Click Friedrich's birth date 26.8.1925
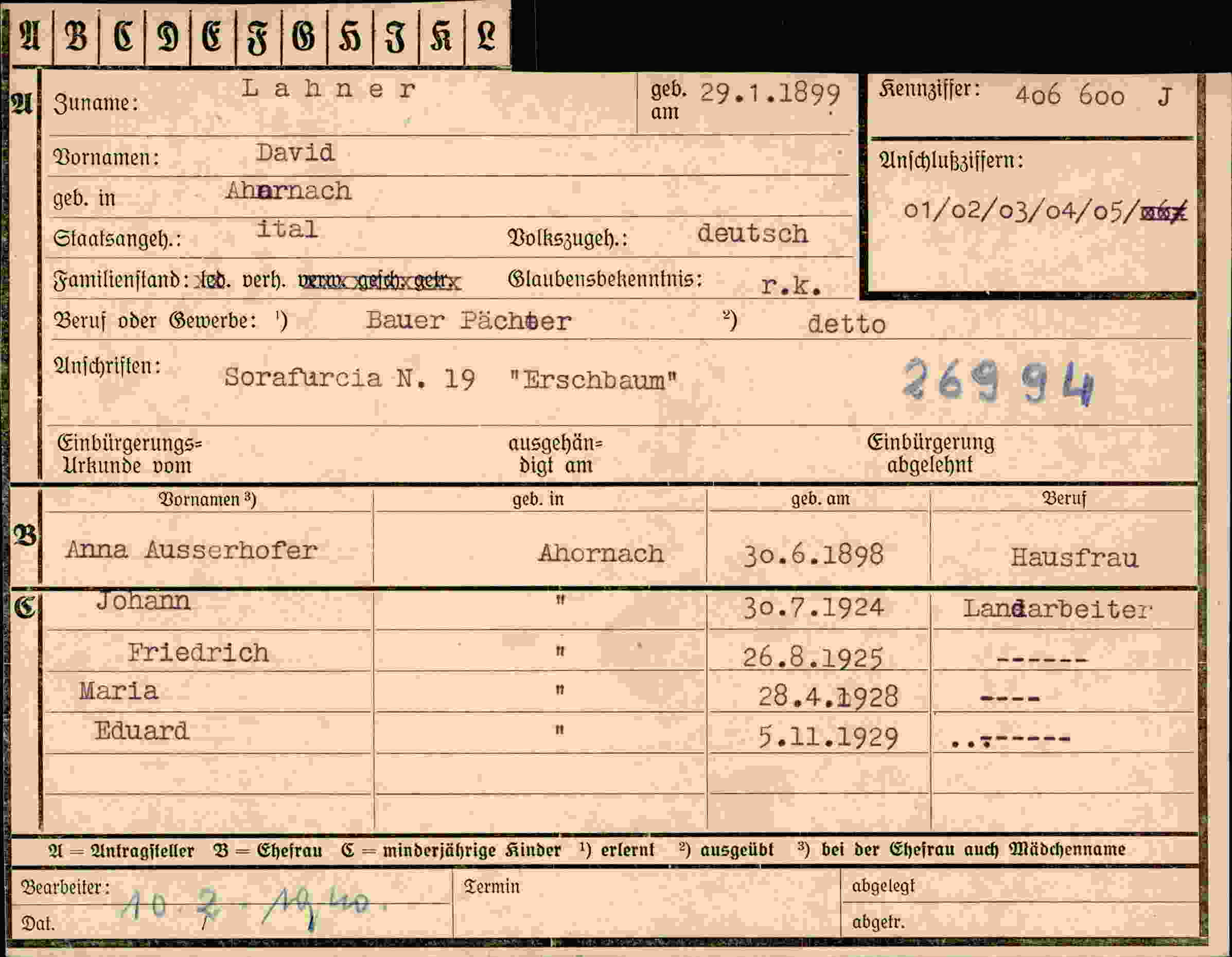The width and height of the screenshot is (1232, 957). point(812,658)
